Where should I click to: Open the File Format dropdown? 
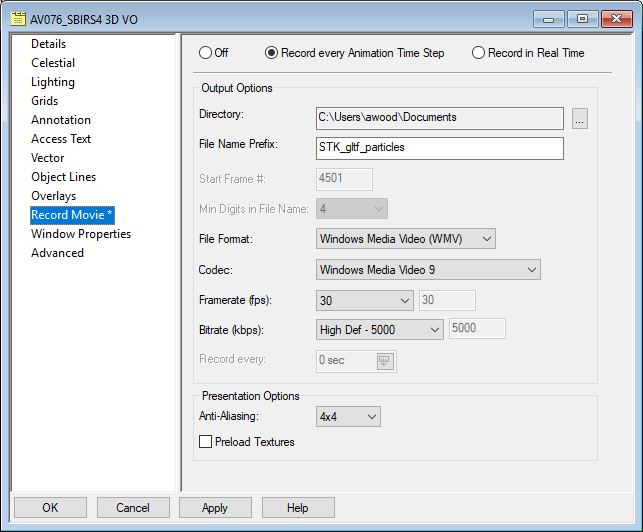pos(405,239)
